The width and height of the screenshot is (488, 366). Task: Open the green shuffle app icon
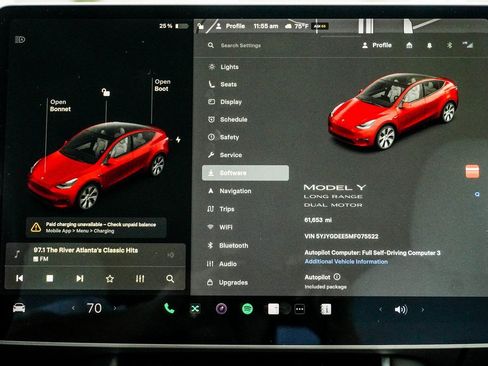[x=195, y=309]
